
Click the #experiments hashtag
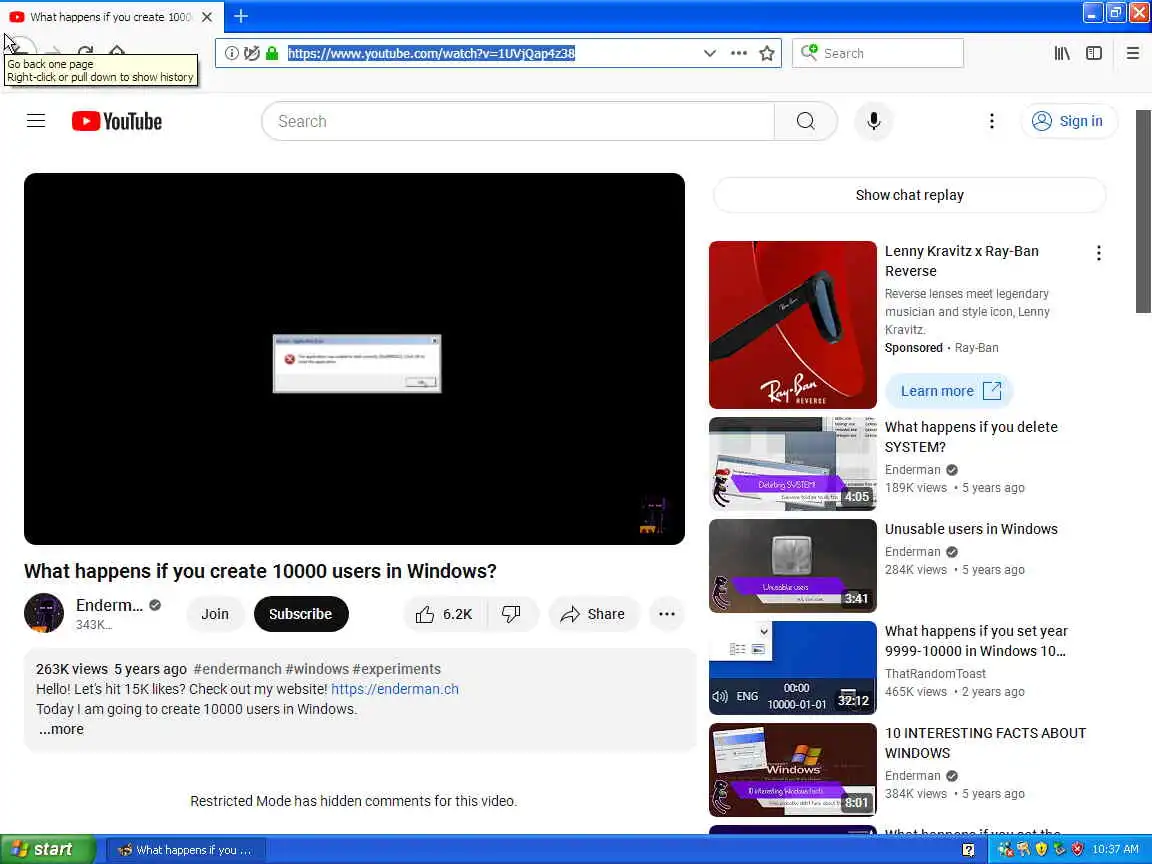point(397,669)
